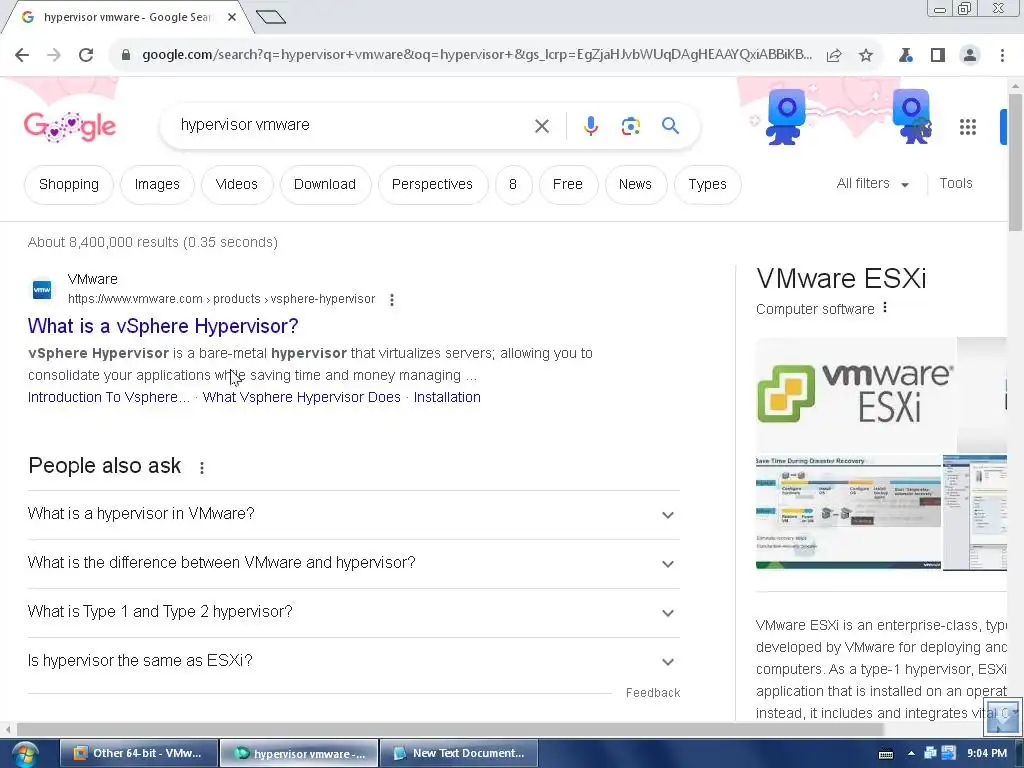Open the Tools search options
This screenshot has width=1024, height=768.
click(x=956, y=184)
